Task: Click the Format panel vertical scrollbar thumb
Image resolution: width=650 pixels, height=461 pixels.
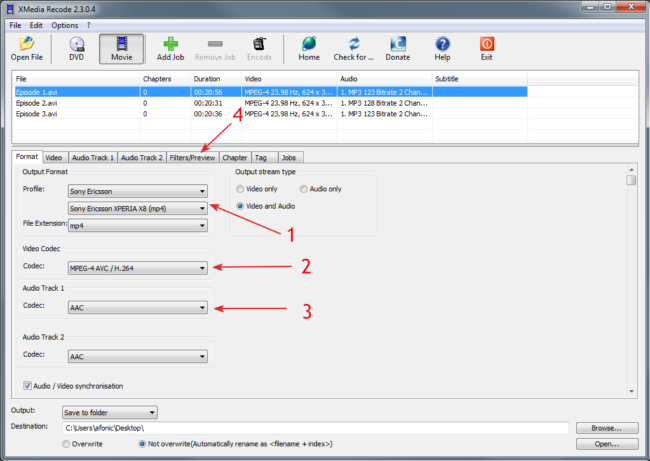Action: pyautogui.click(x=631, y=180)
